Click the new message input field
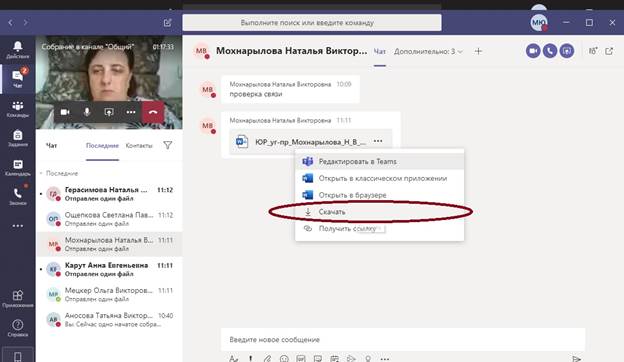The image size is (624, 362). point(403,339)
